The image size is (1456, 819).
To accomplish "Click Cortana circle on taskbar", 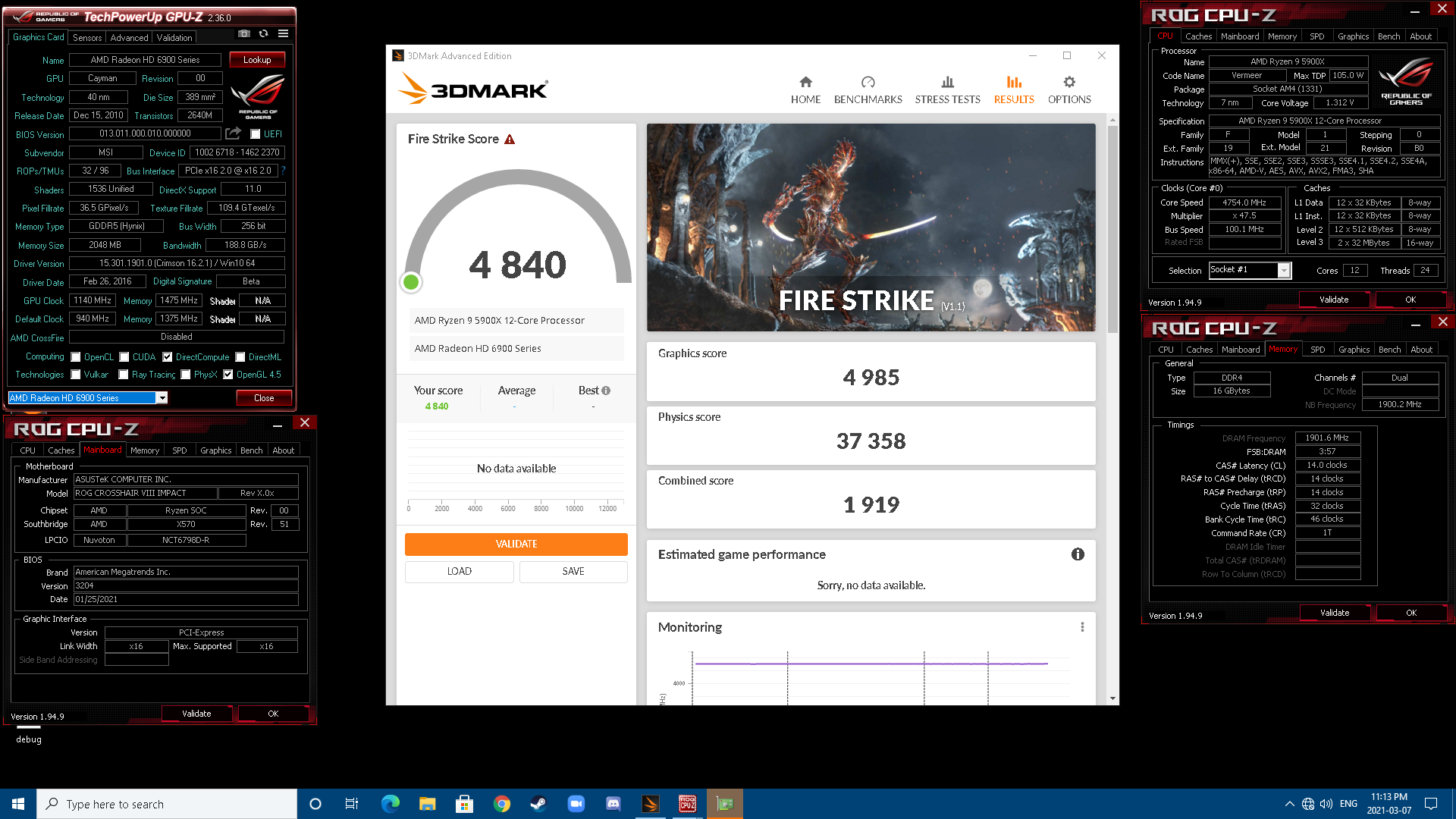I will coord(315,804).
